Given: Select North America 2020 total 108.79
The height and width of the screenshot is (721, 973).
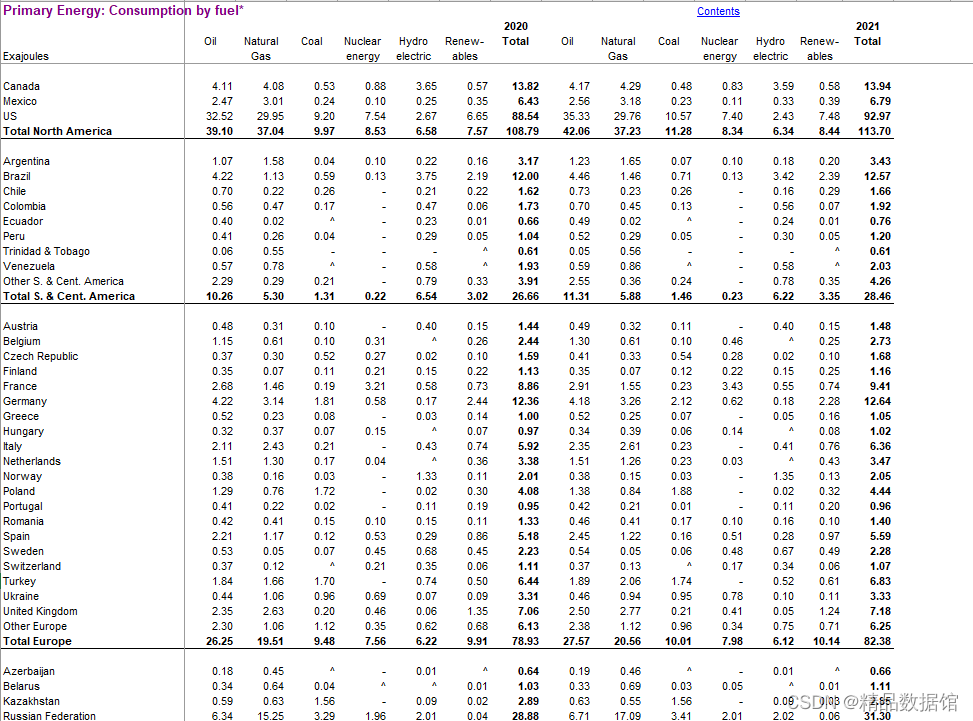Looking at the screenshot, I should (x=522, y=131).
